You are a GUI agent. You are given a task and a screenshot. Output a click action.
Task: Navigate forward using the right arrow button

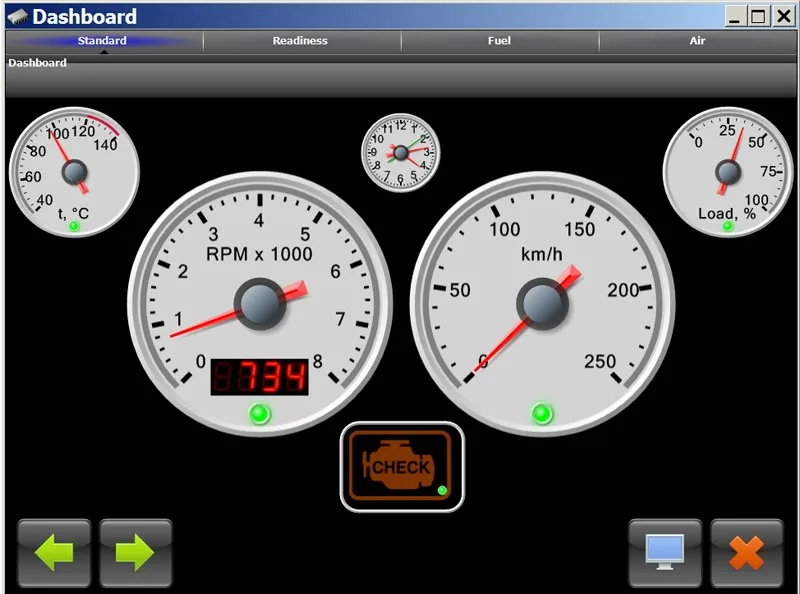coord(137,553)
